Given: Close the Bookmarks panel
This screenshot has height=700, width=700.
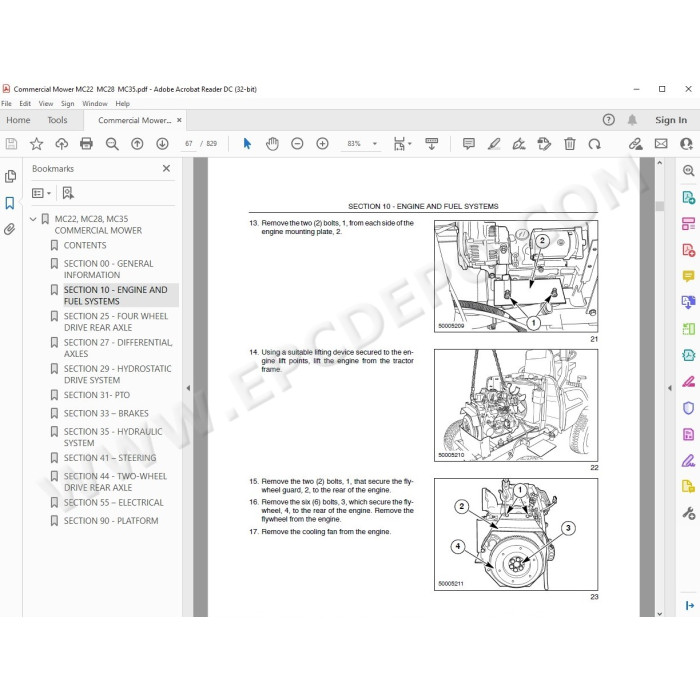Looking at the screenshot, I should (x=167, y=168).
